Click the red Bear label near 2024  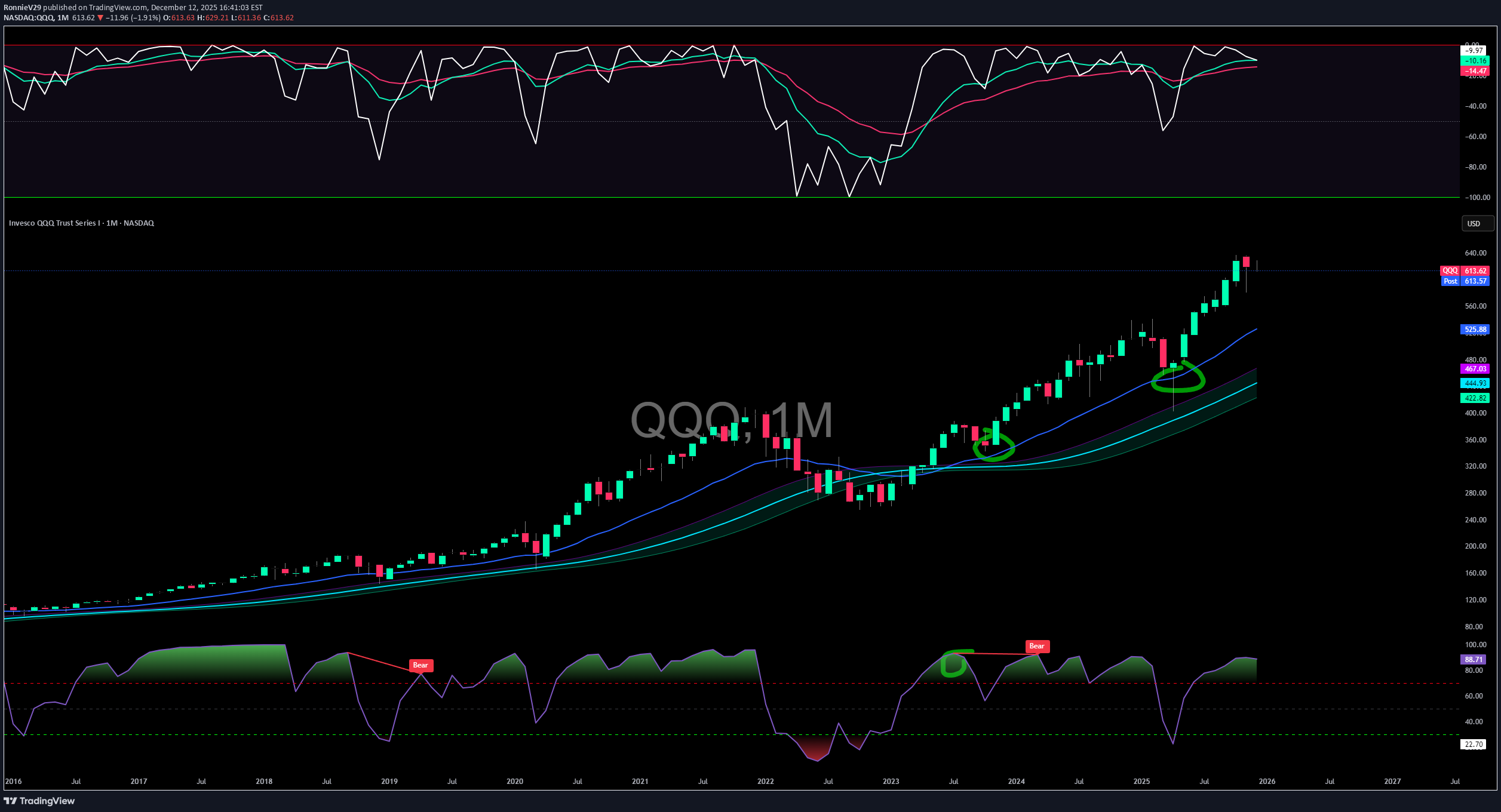pyautogui.click(x=1037, y=646)
